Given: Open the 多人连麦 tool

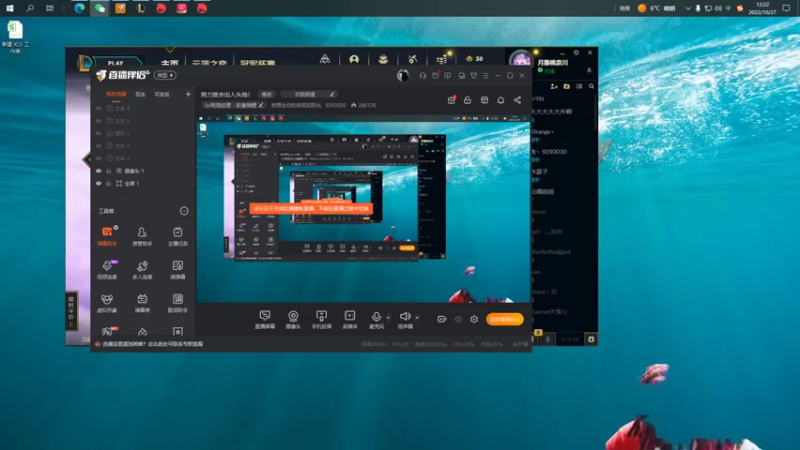Looking at the screenshot, I should click(142, 269).
